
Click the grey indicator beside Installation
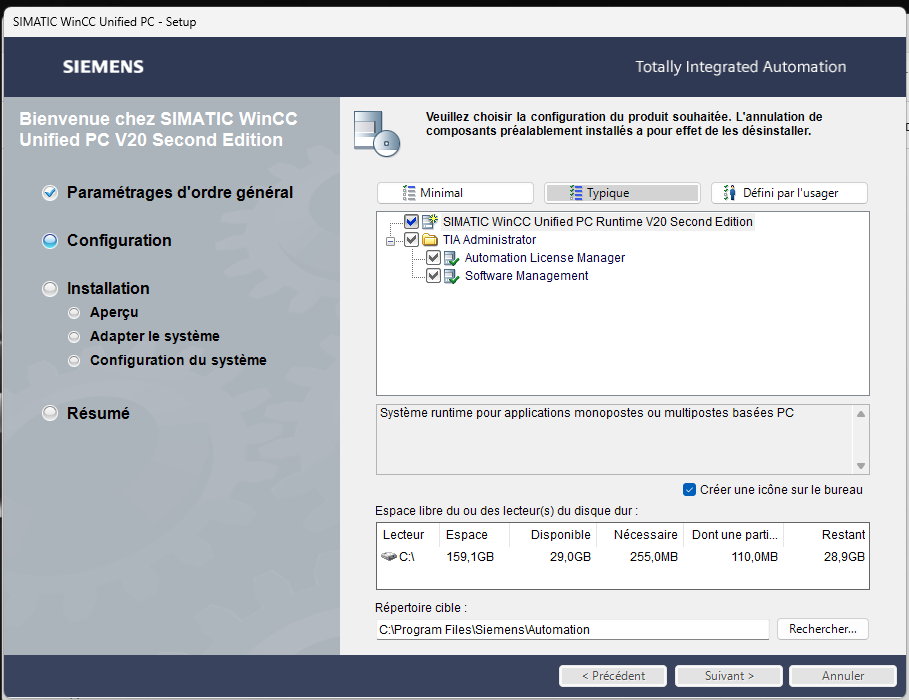click(x=50, y=289)
